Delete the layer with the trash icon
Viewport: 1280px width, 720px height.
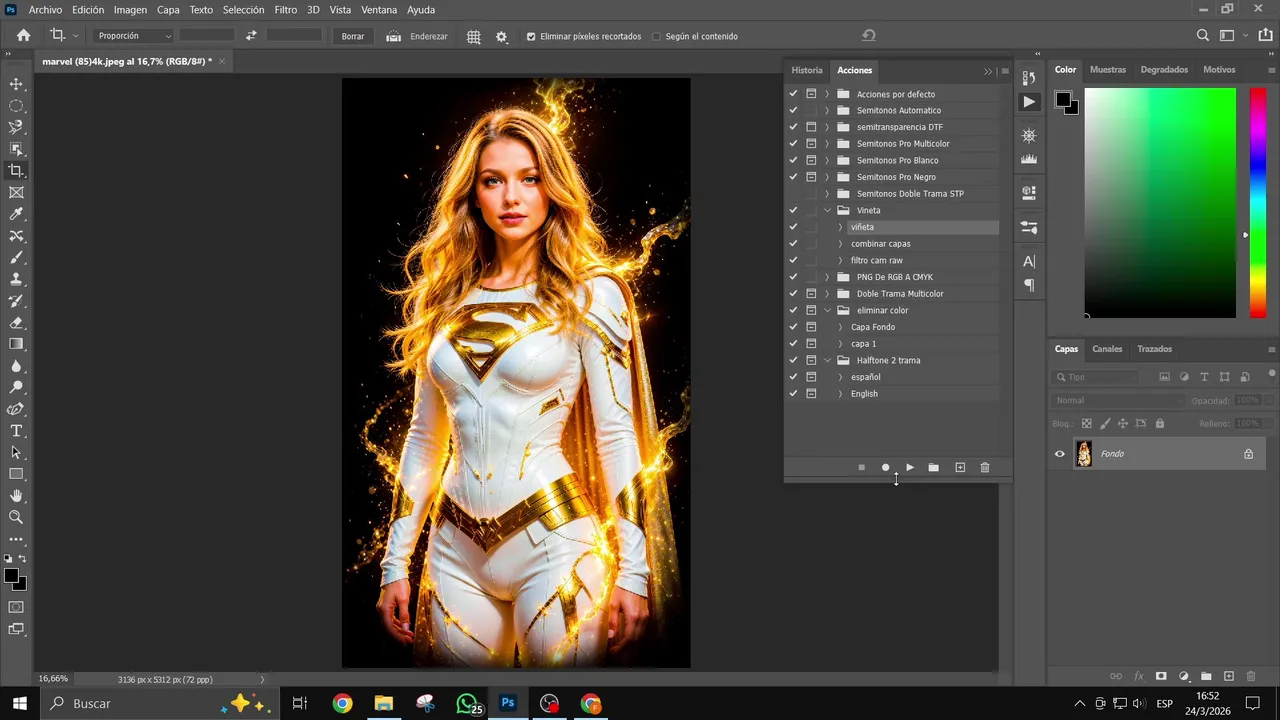(1251, 677)
